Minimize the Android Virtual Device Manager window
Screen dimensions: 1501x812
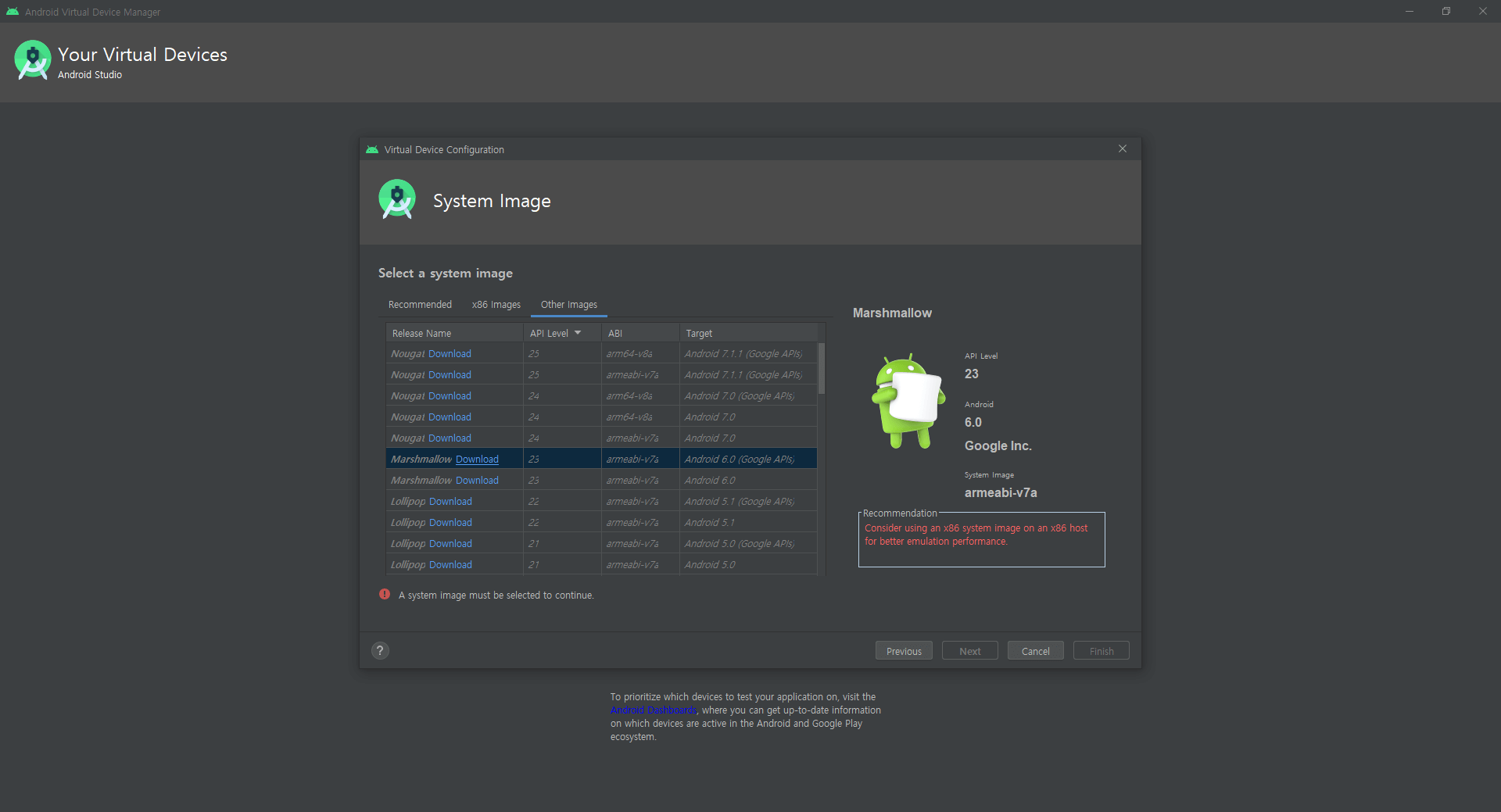[x=1410, y=11]
